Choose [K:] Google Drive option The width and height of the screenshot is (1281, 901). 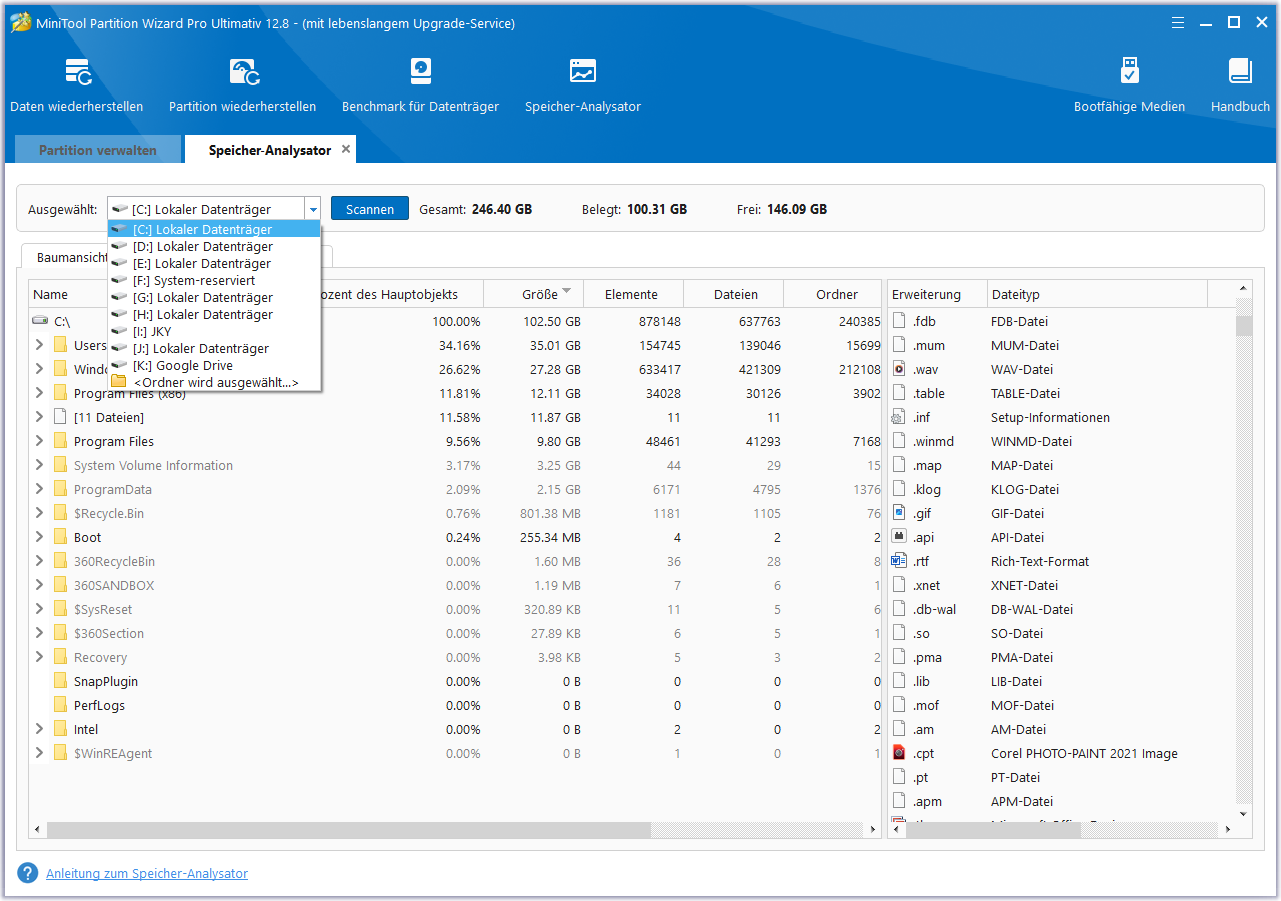click(214, 365)
